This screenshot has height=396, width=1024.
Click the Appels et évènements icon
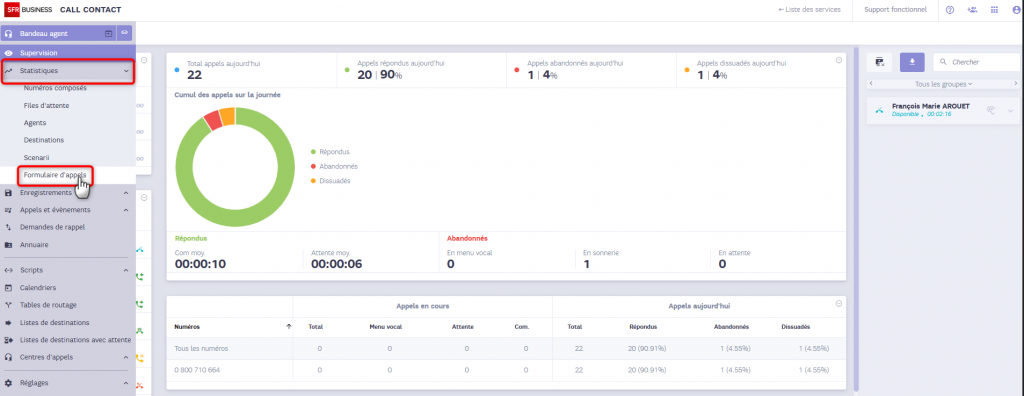point(8,210)
